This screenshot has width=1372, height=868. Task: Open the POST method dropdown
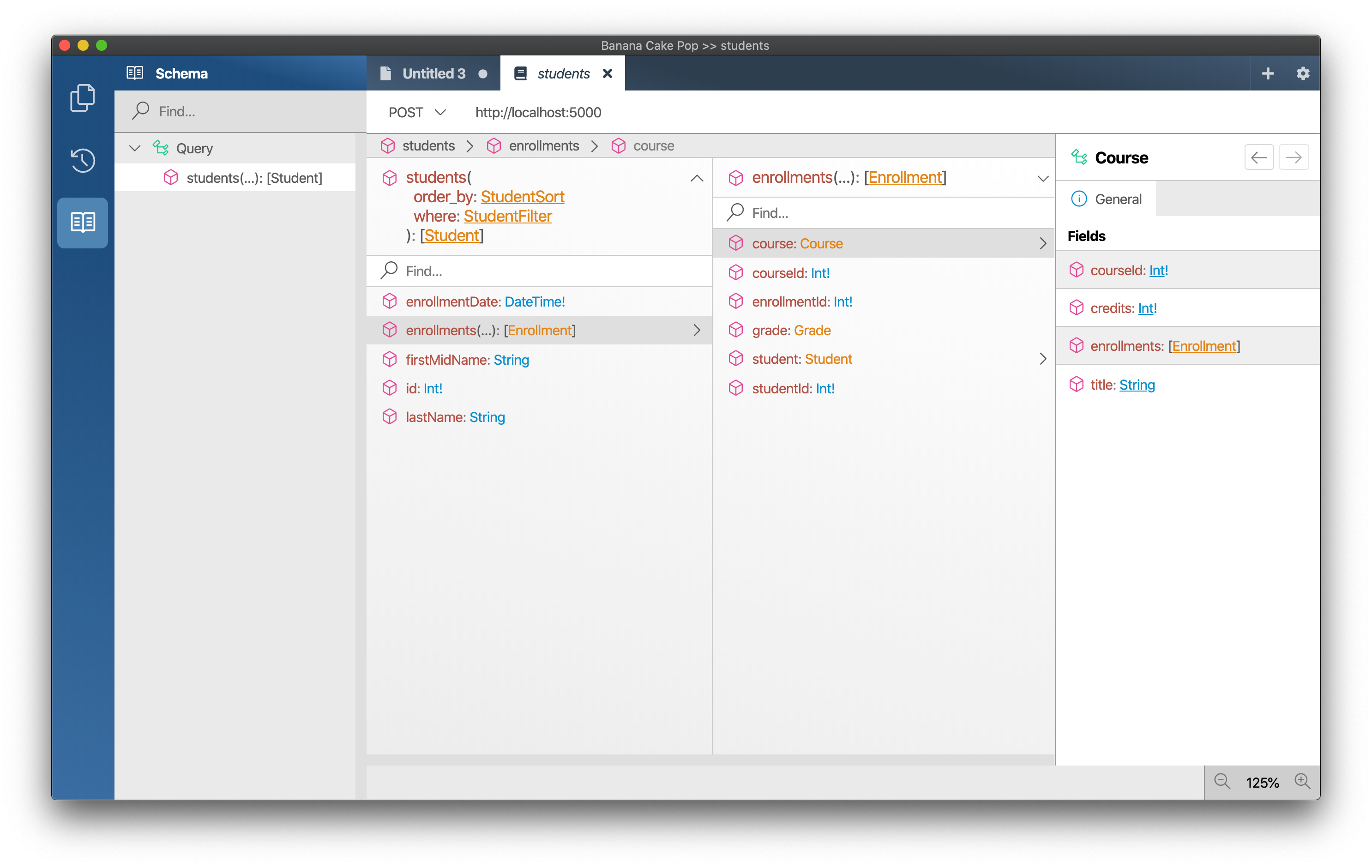(417, 112)
